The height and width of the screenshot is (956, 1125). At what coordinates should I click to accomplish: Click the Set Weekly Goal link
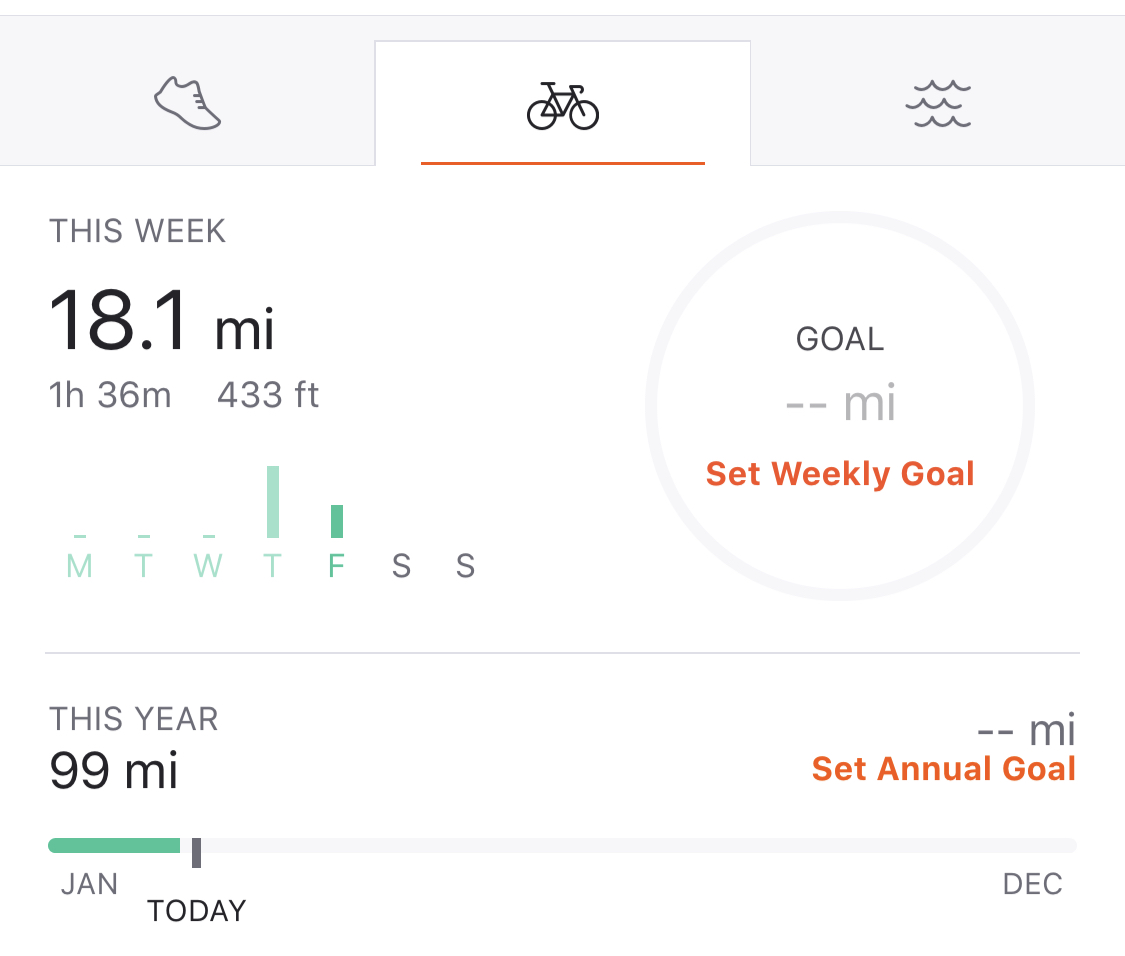click(840, 473)
